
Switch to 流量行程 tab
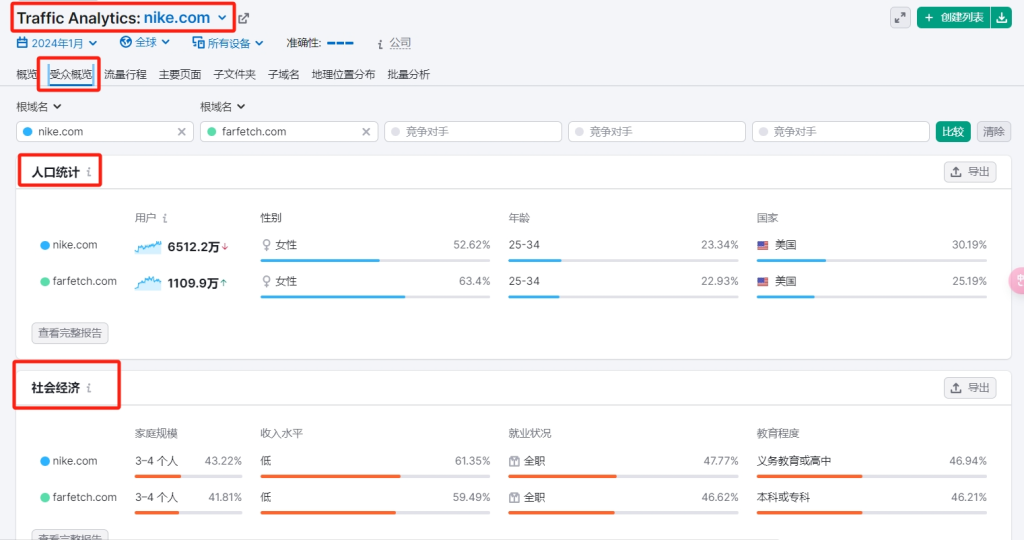point(125,74)
